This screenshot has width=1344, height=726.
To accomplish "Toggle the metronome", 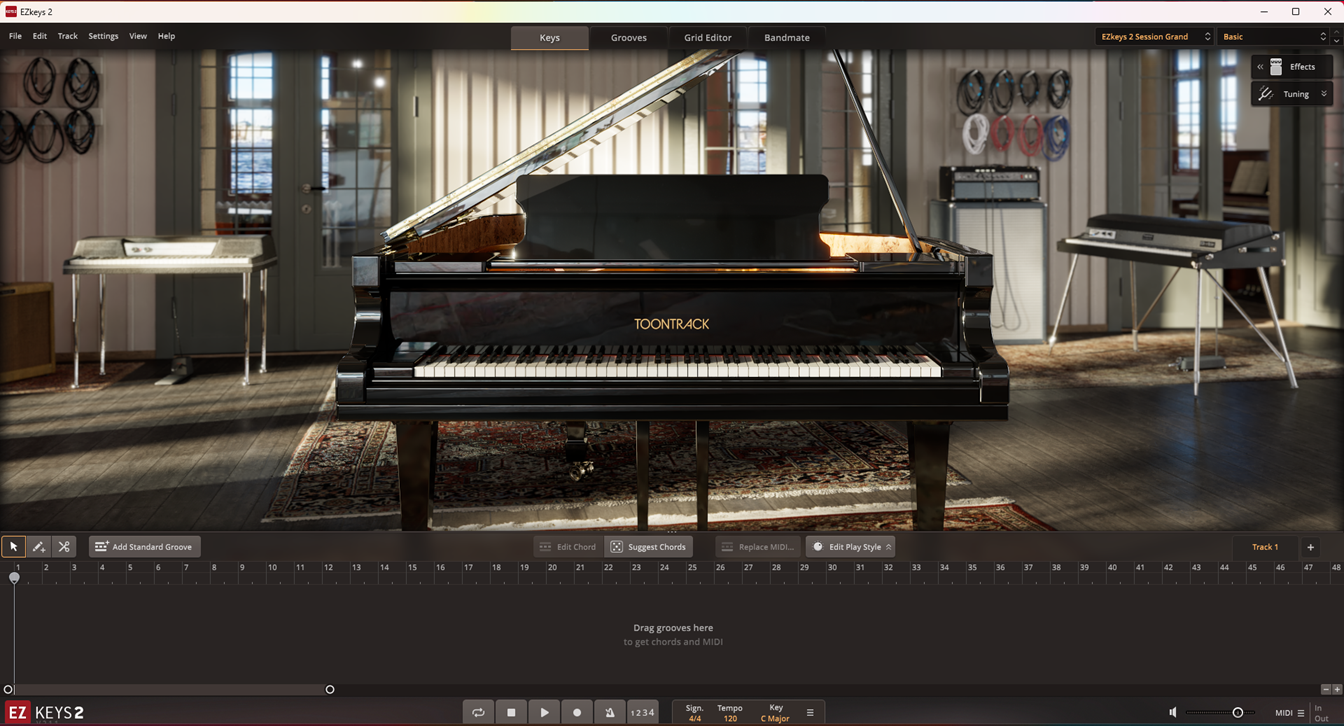I will (610, 713).
